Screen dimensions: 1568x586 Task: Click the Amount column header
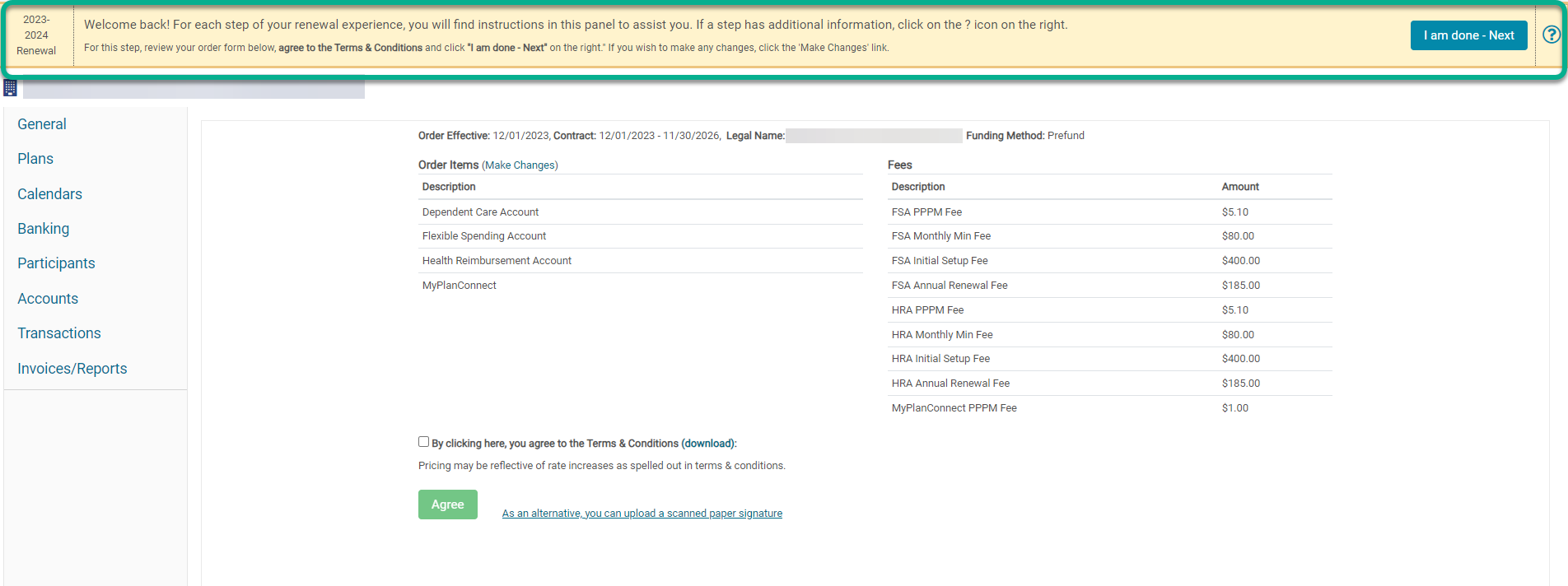[x=1240, y=187]
